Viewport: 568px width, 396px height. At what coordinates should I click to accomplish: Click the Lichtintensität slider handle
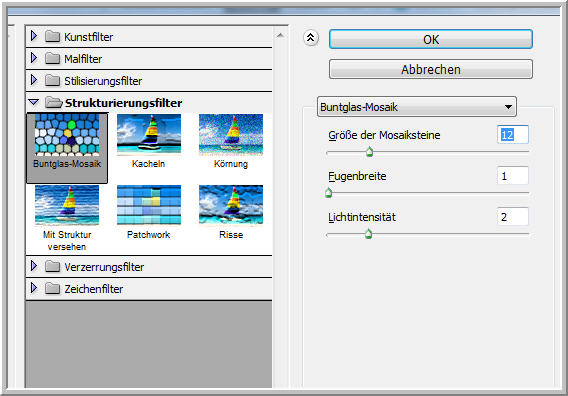pyautogui.click(x=368, y=234)
